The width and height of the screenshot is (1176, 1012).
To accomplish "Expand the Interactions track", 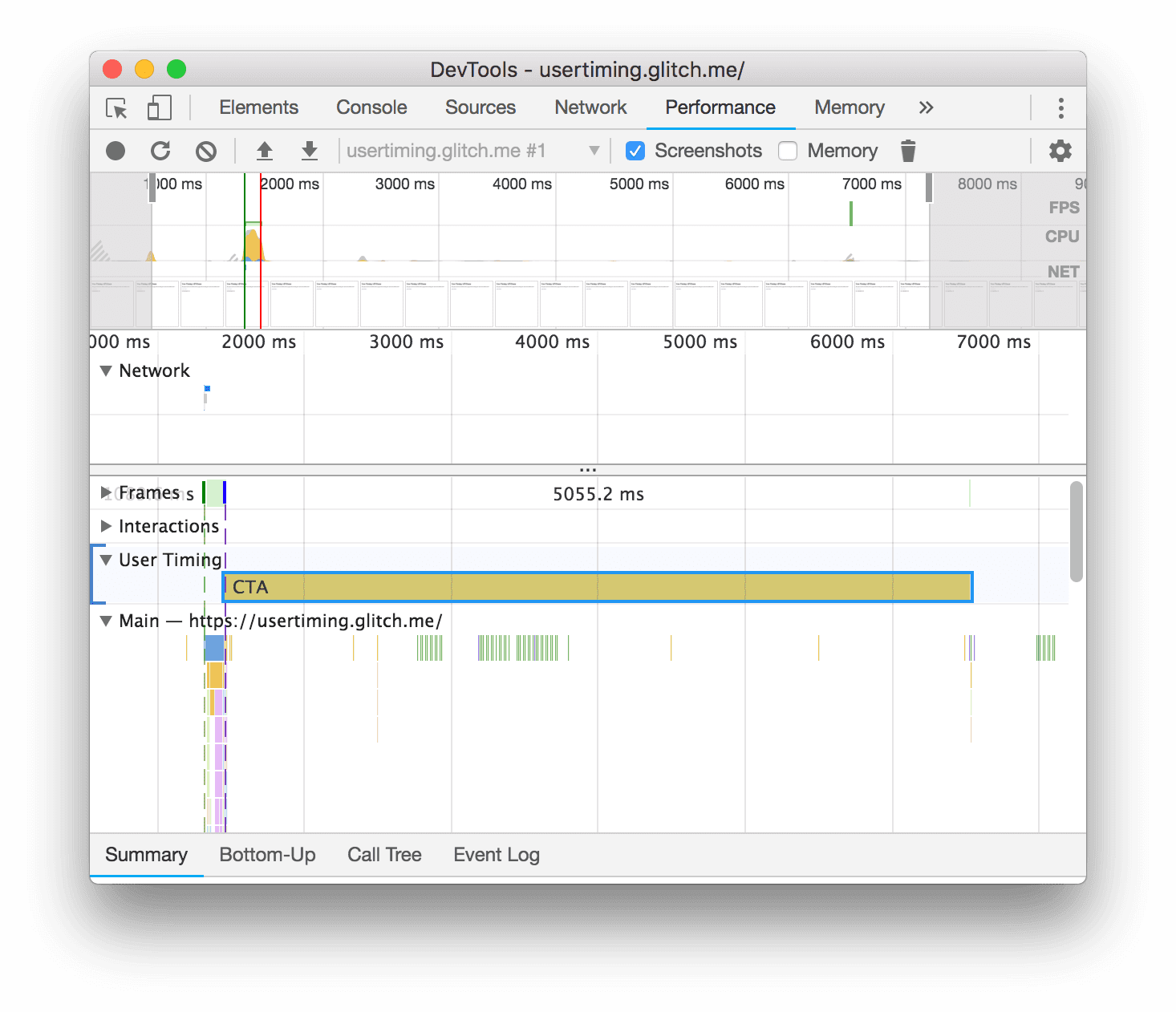I will tap(106, 526).
